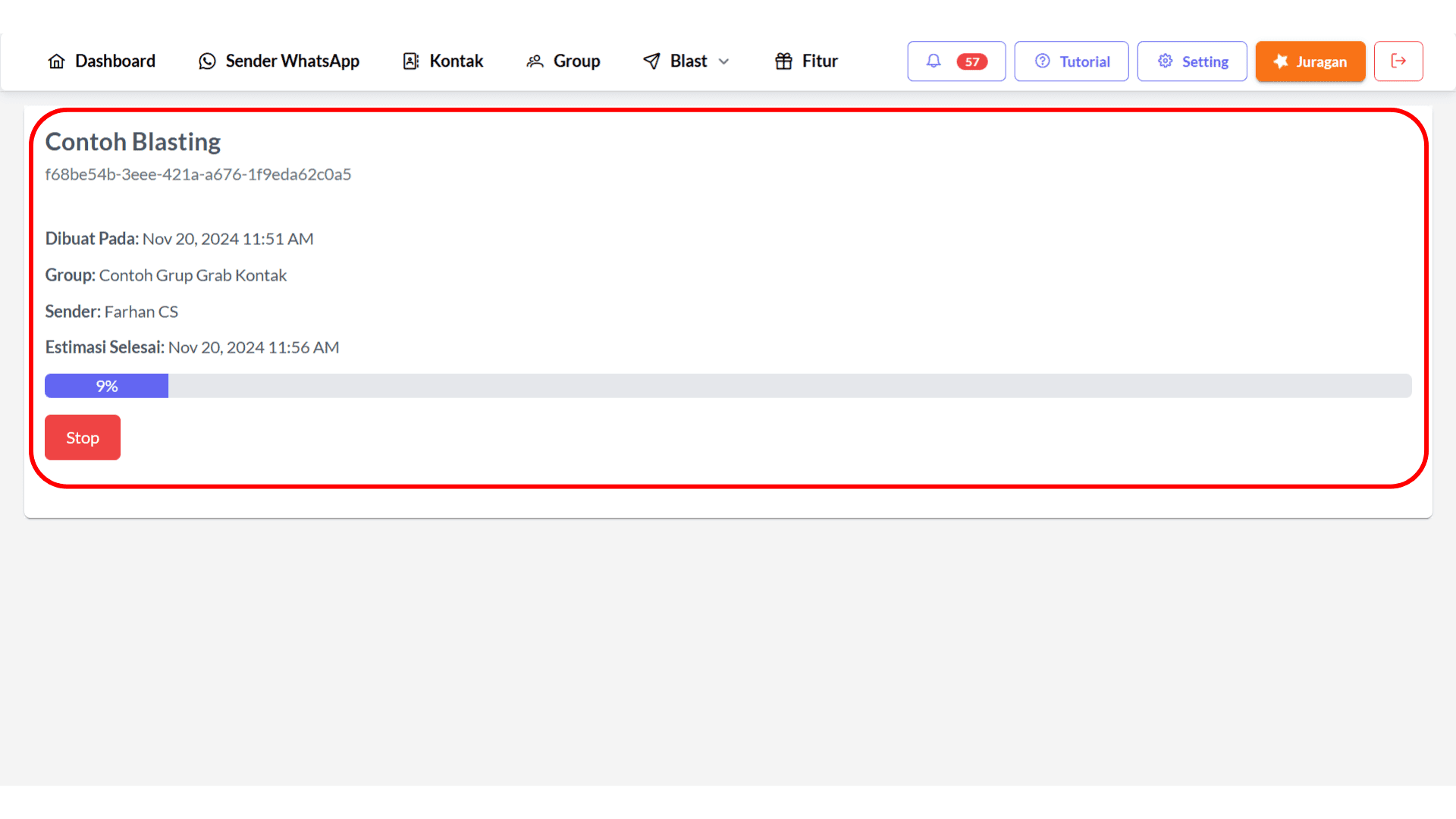Click the Dashboard home icon

57,61
